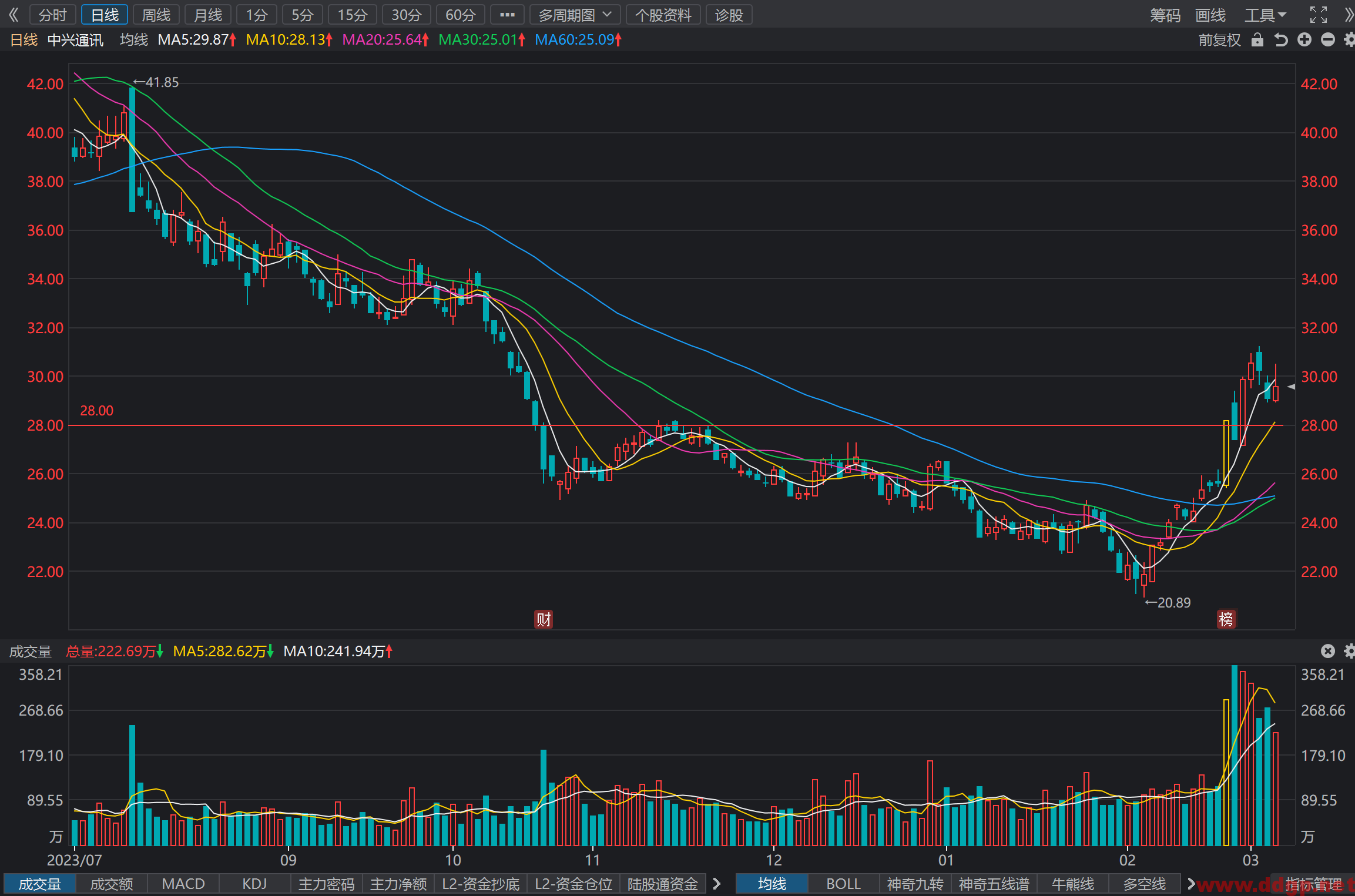The height and width of the screenshot is (896, 1355).
Task: Click the 诊股 button
Action: (729, 15)
